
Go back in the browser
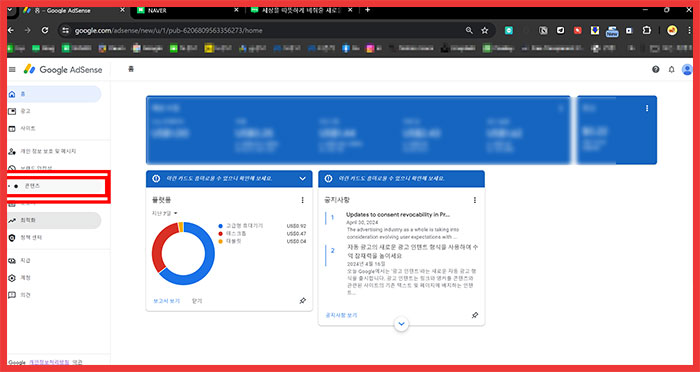pos(11,30)
